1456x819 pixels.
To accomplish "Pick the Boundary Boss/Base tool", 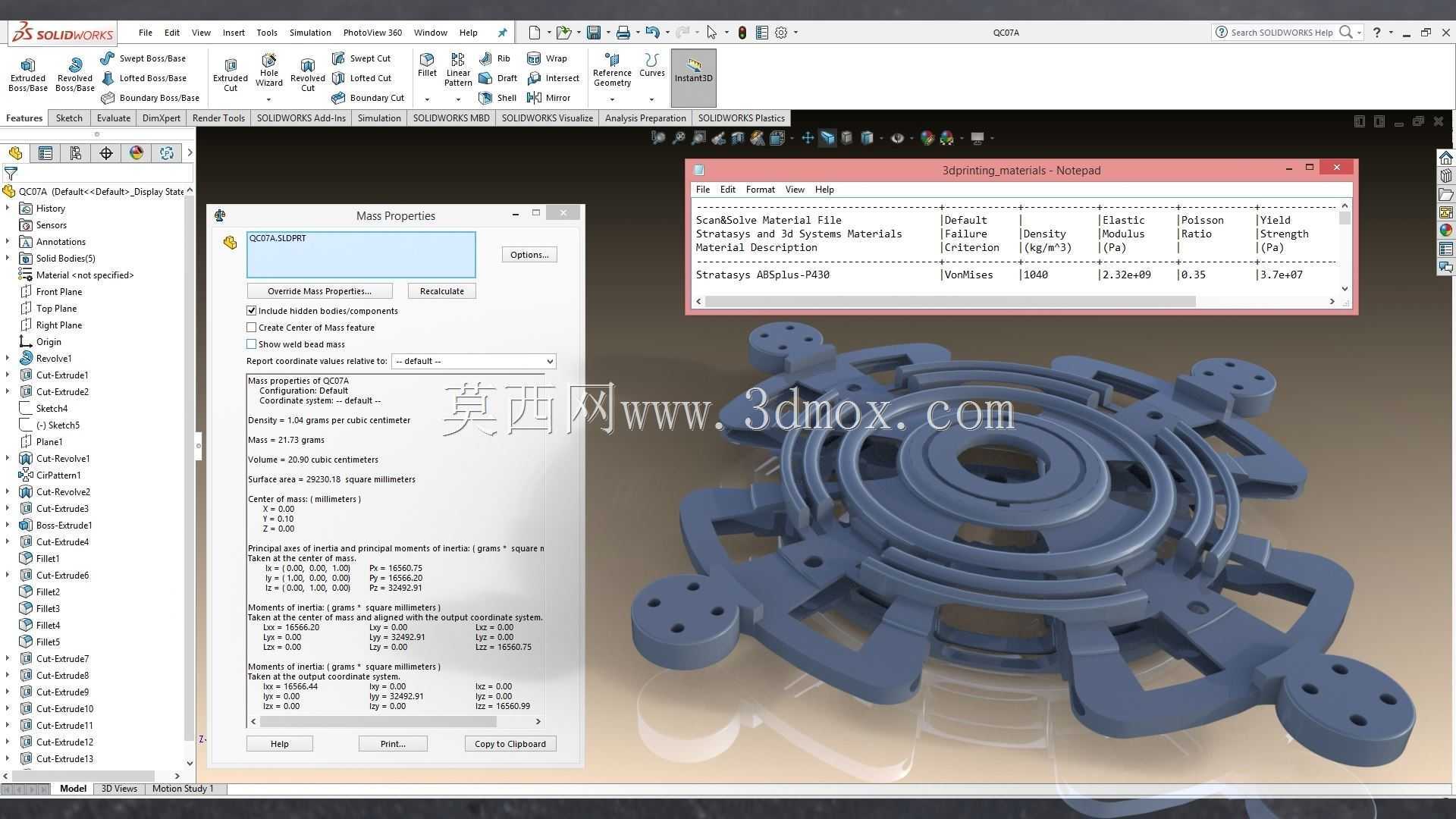I will pos(150,98).
